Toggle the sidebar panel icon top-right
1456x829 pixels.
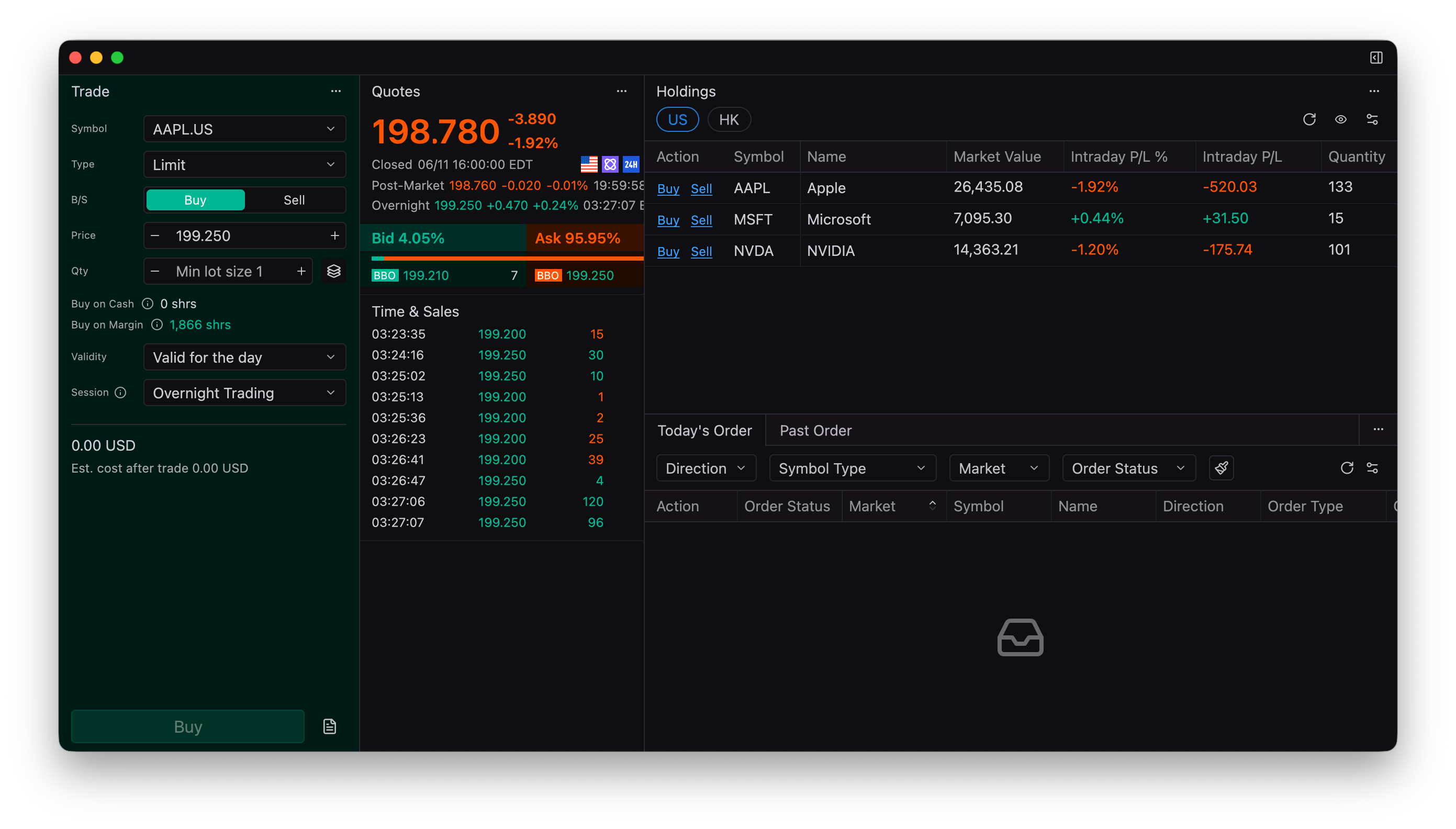[x=1376, y=58]
